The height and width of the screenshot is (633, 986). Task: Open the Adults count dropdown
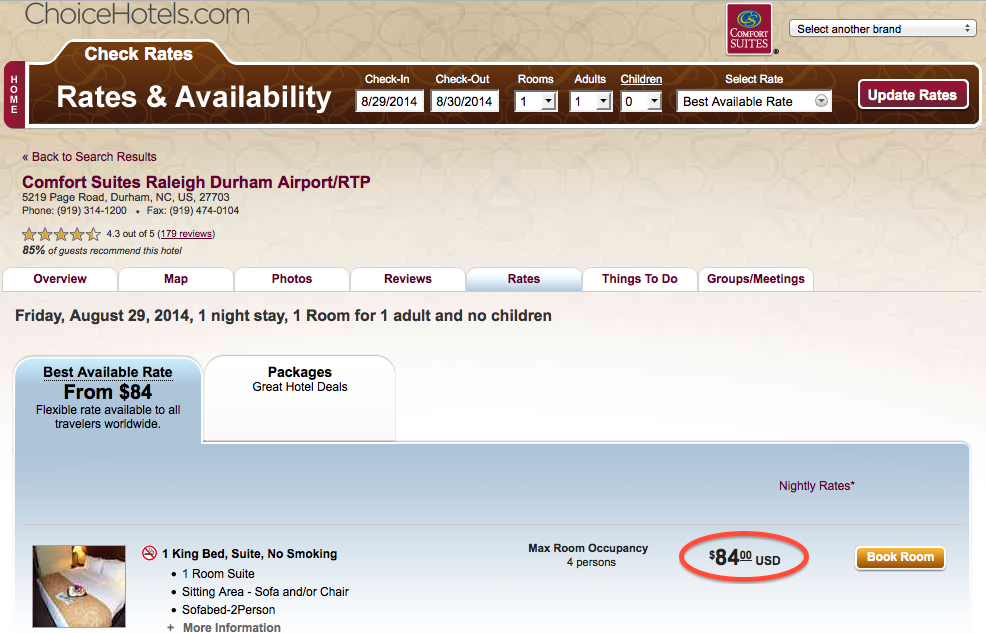pyautogui.click(x=590, y=101)
